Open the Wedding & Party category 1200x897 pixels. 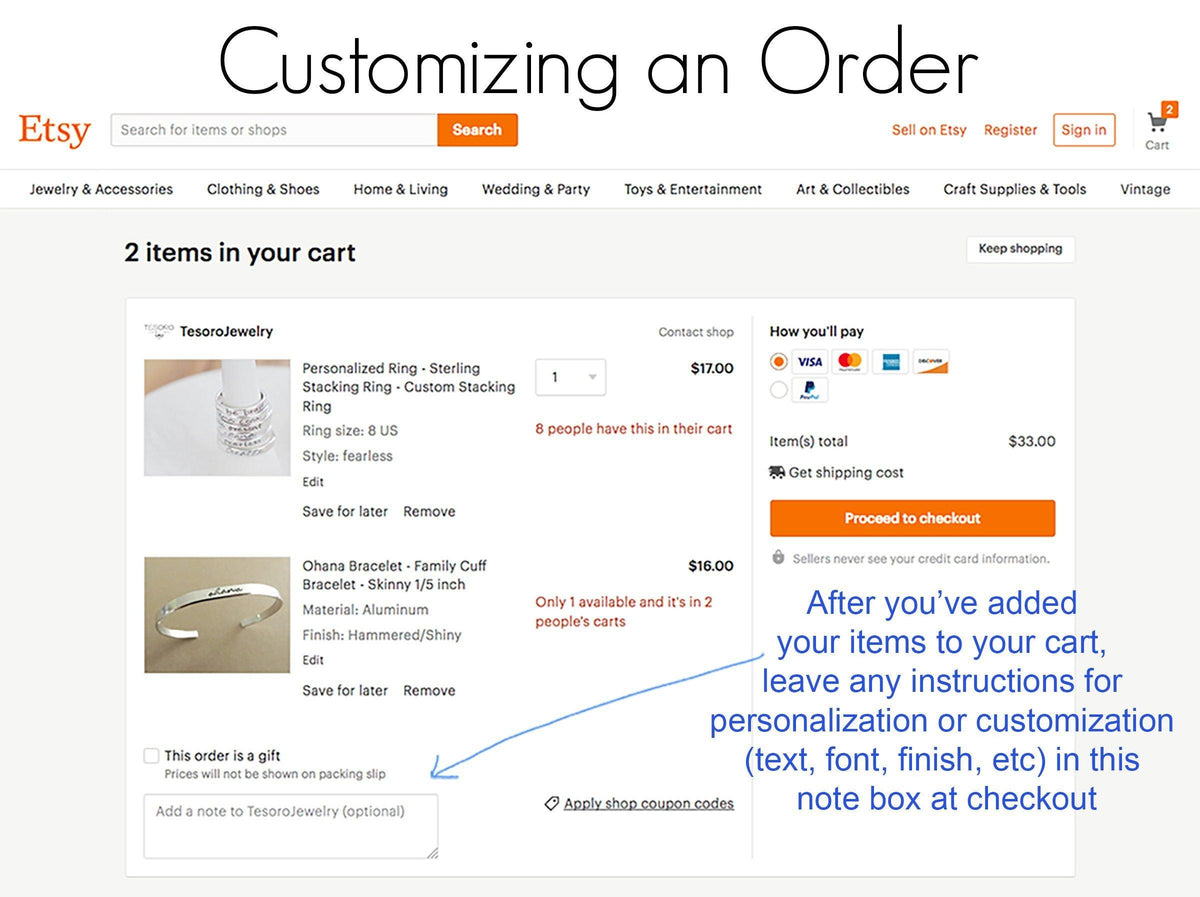click(535, 189)
